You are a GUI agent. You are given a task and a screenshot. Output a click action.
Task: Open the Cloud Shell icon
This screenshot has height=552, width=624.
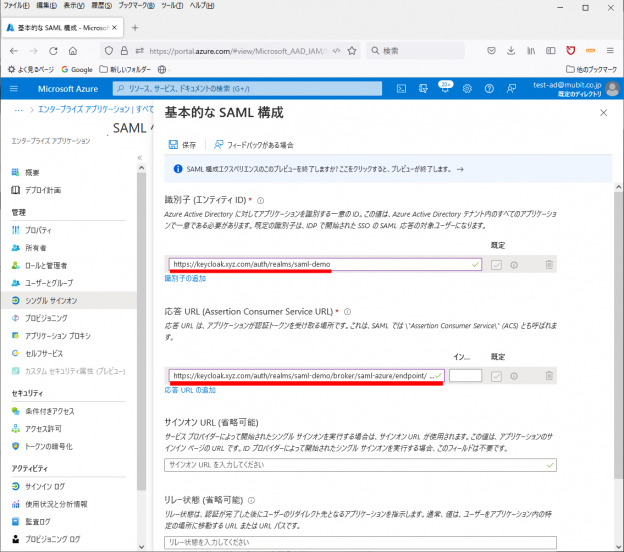(x=402, y=88)
